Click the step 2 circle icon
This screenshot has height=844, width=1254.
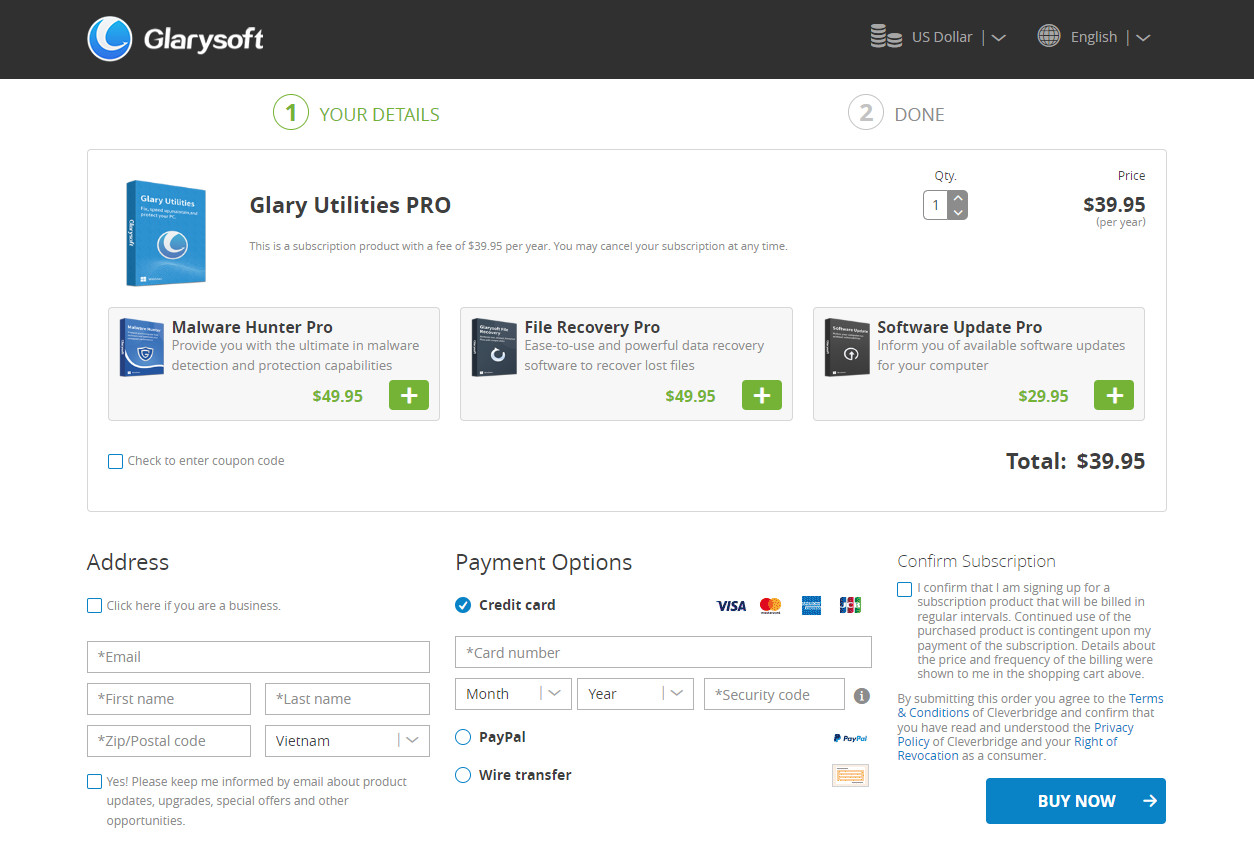click(x=866, y=113)
